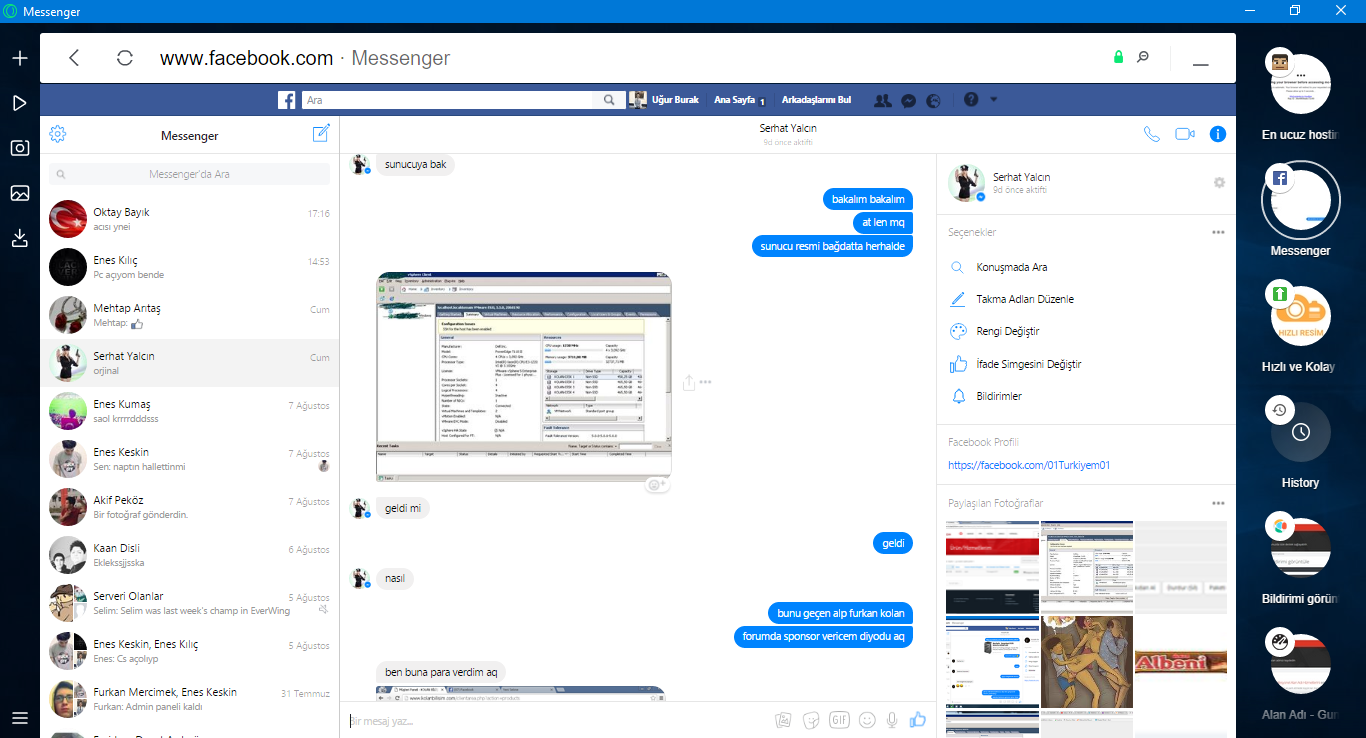1366x738 pixels.
Task: Open the Facebook help question mark icon
Action: (x=970, y=100)
